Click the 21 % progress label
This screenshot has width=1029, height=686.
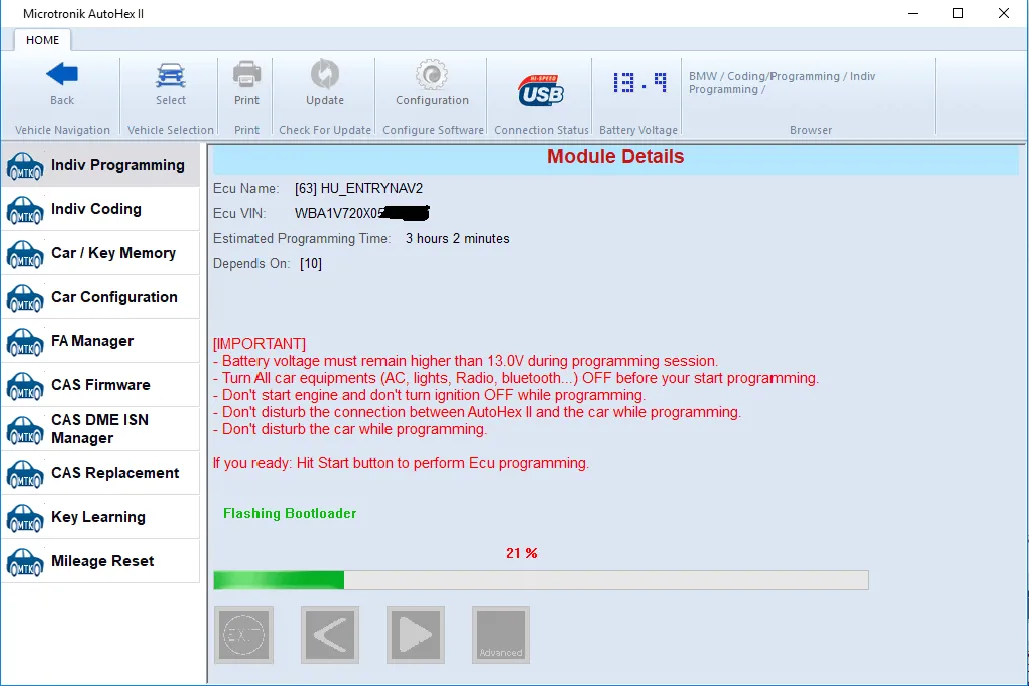click(x=522, y=553)
